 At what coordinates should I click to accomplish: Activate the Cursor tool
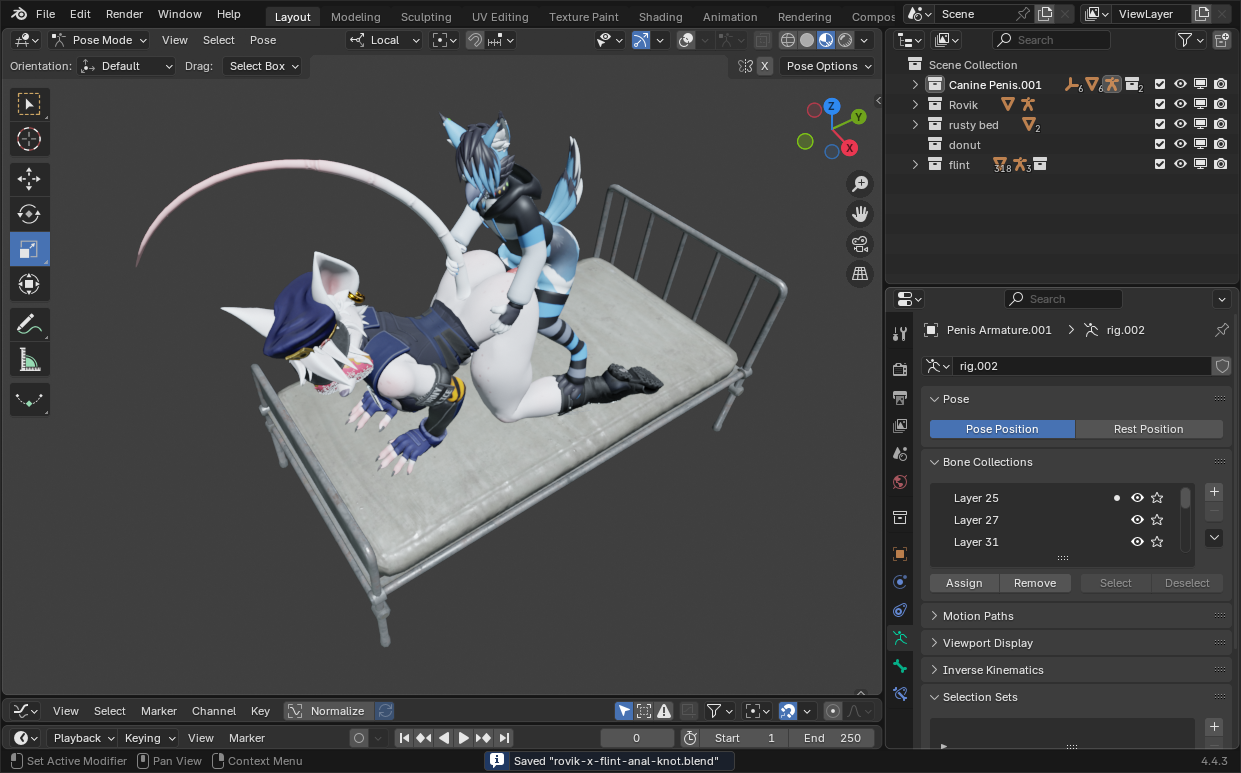[x=29, y=139]
